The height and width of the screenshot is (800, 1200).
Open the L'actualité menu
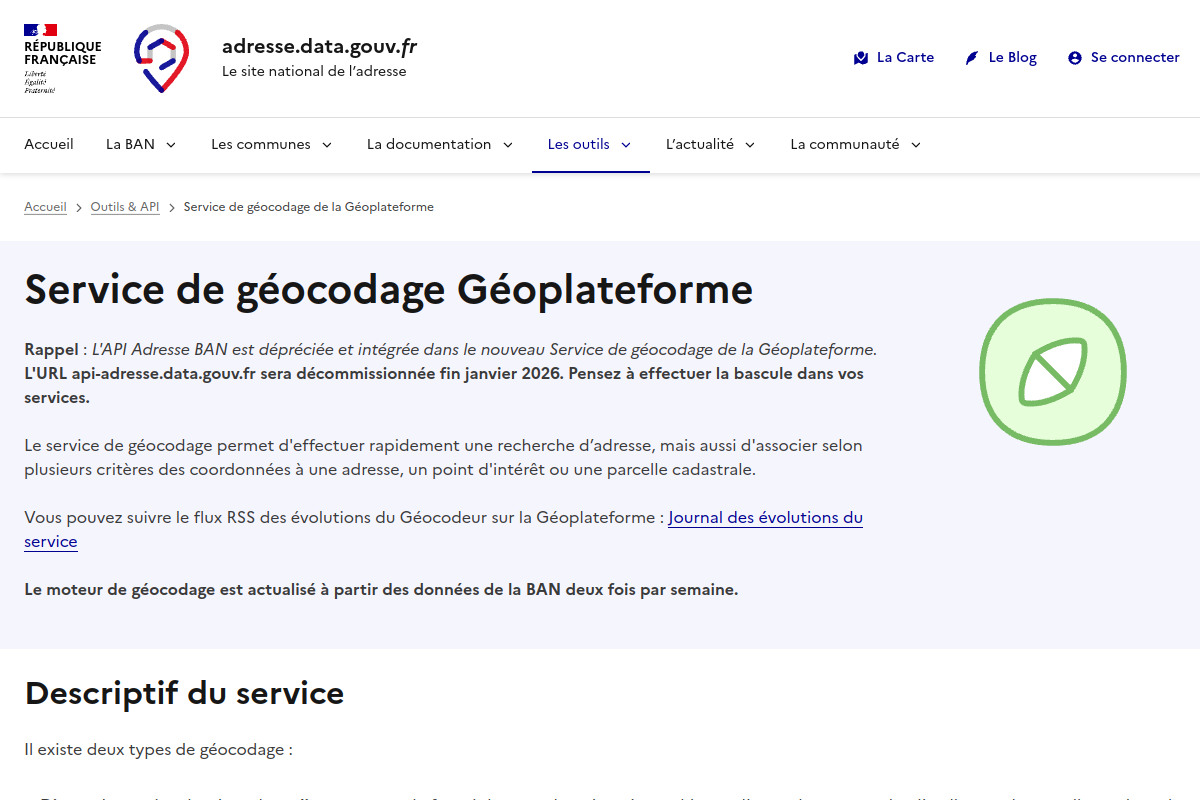tap(711, 144)
